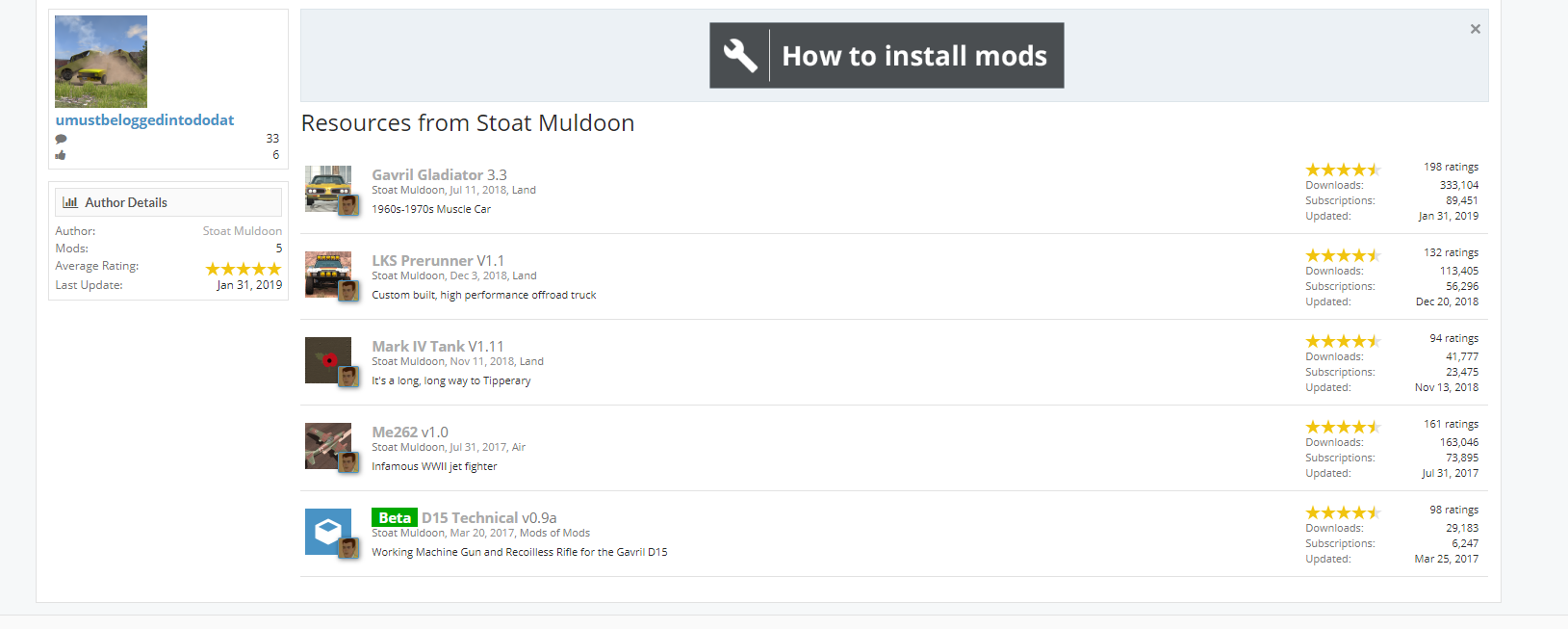Viewport: 1568px width, 629px height.
Task: Click the Author Details chart icon
Action: pos(70,202)
